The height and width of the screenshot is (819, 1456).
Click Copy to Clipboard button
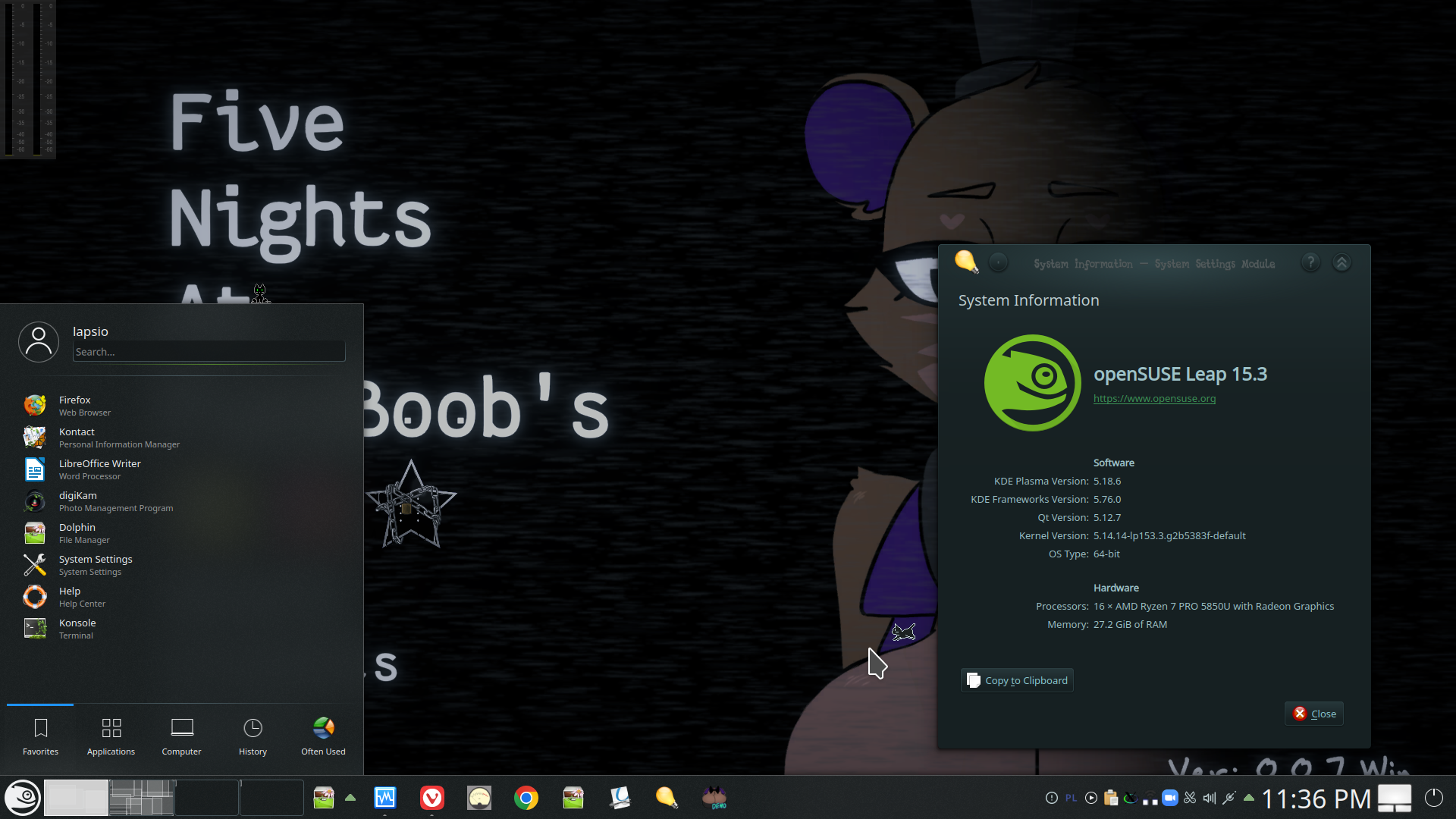(x=1017, y=680)
